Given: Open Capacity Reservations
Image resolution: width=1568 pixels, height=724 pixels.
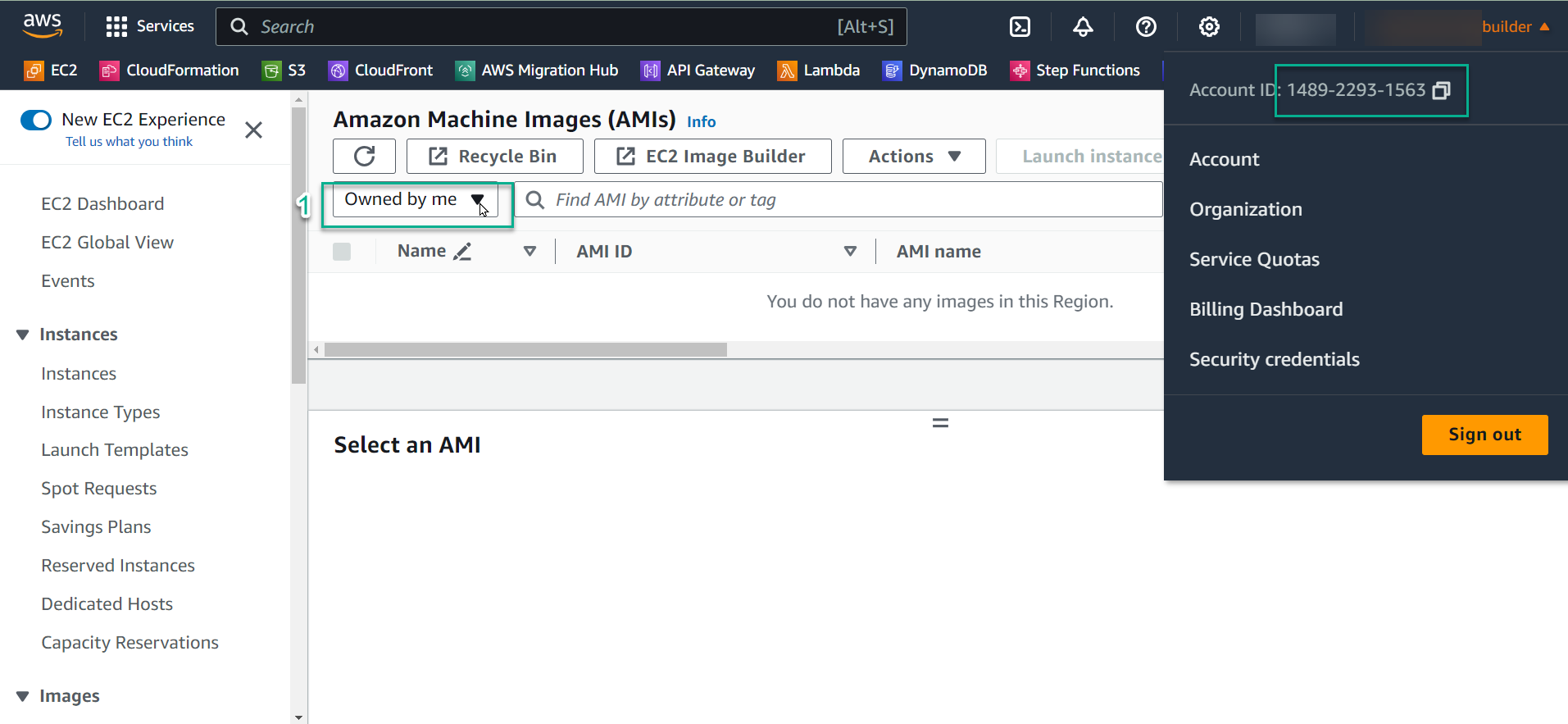Looking at the screenshot, I should [x=130, y=643].
